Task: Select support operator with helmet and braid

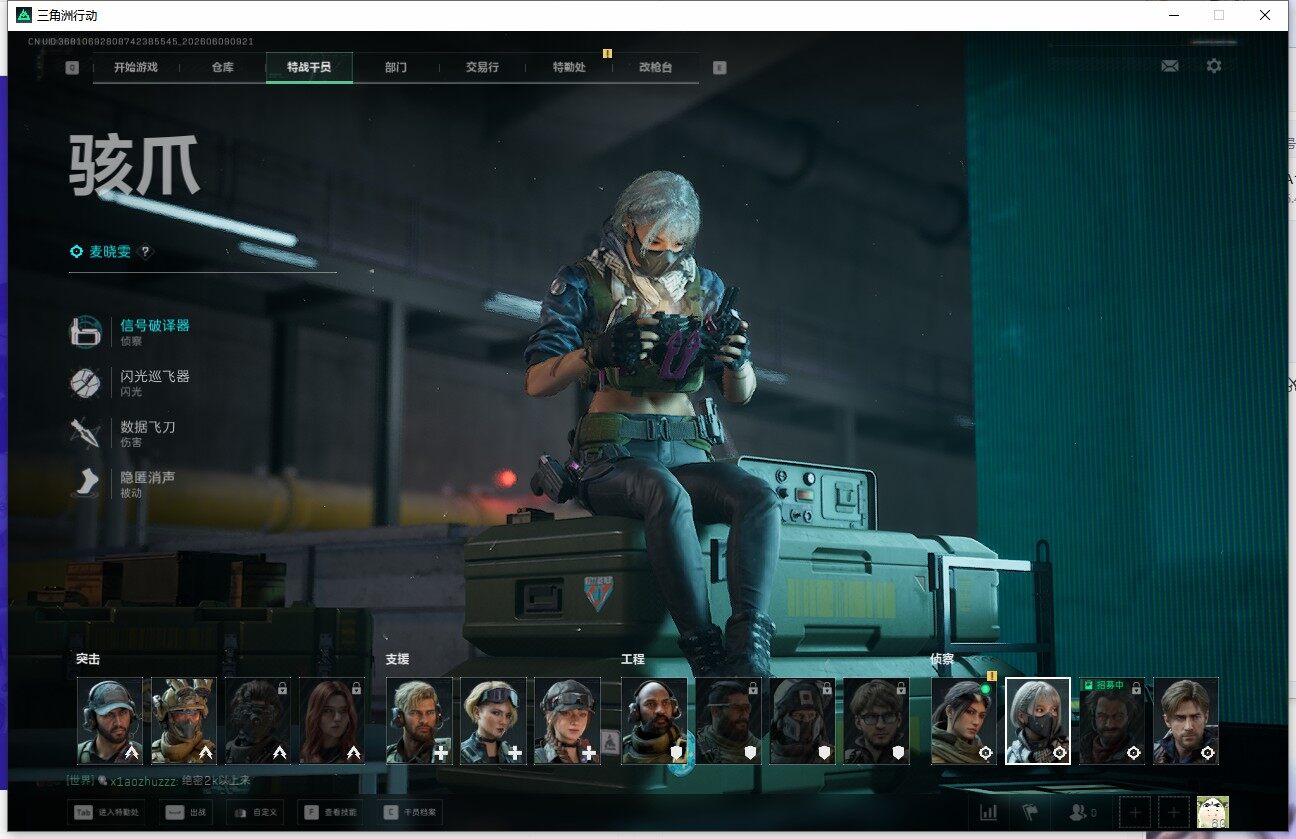Action: tap(567, 721)
